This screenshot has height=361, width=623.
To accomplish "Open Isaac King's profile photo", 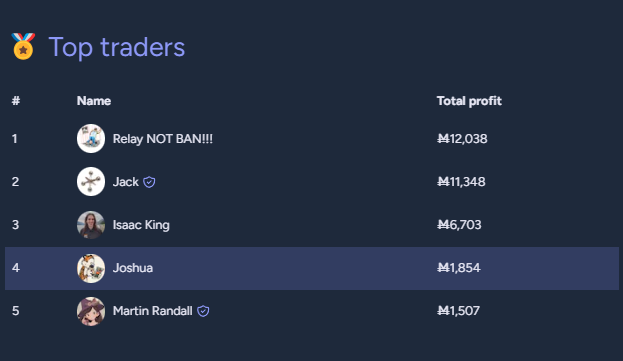I will (91, 225).
